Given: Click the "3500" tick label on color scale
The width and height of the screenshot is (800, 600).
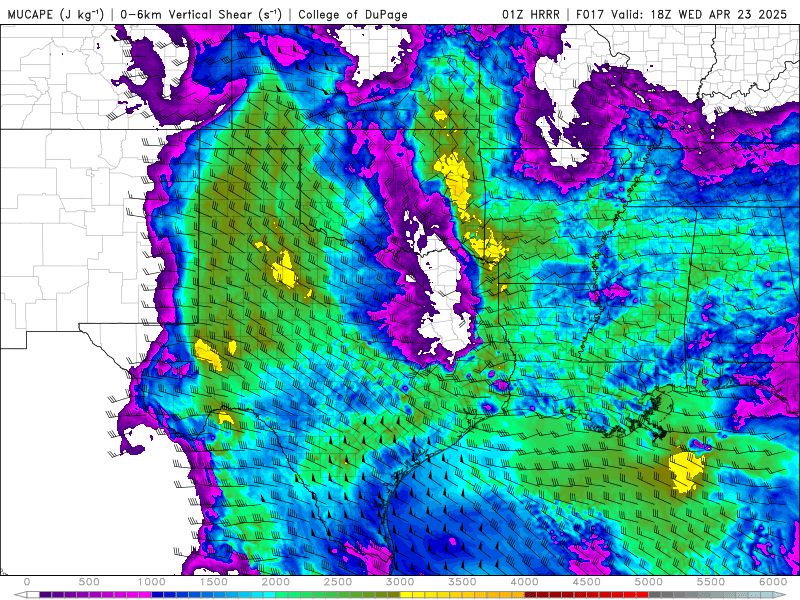Looking at the screenshot, I should coord(463,582).
